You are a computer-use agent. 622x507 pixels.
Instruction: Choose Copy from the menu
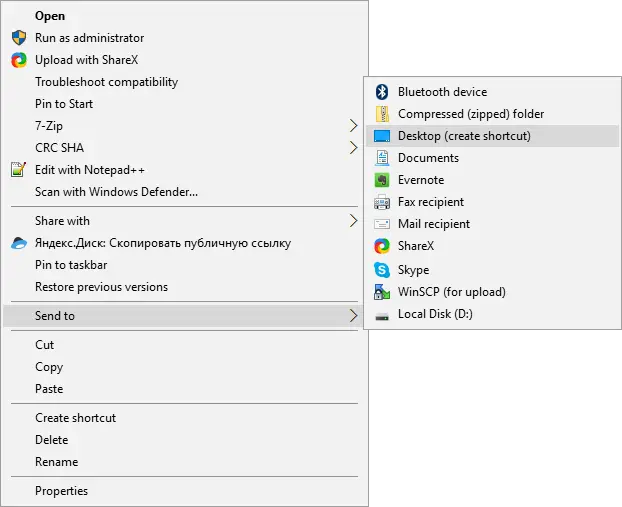(x=184, y=367)
